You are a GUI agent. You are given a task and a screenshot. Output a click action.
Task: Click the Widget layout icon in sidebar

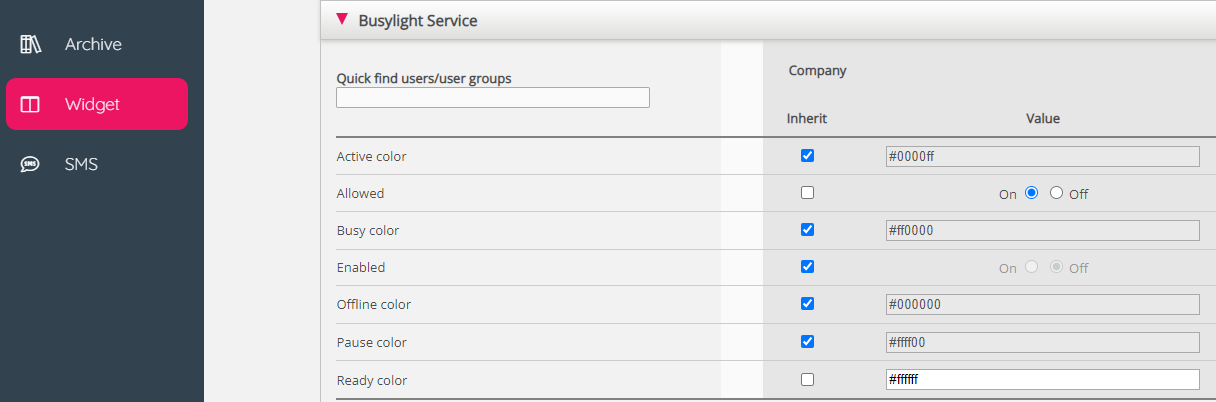[30, 104]
